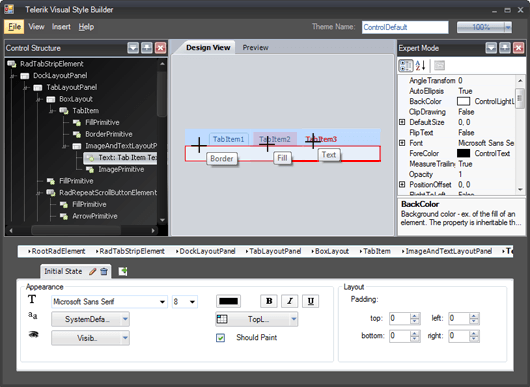Image resolution: width=530 pixels, height=387 pixels.
Task: Click TabItem1 in the design view
Action: [x=228, y=139]
